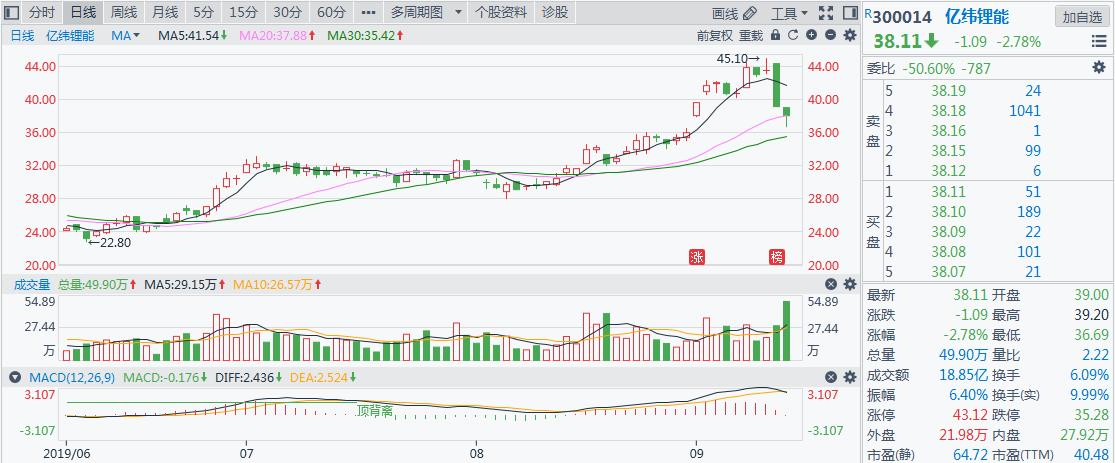
Task: Click the 顶背离 divergence label in MACD
Action: pyautogui.click(x=375, y=410)
